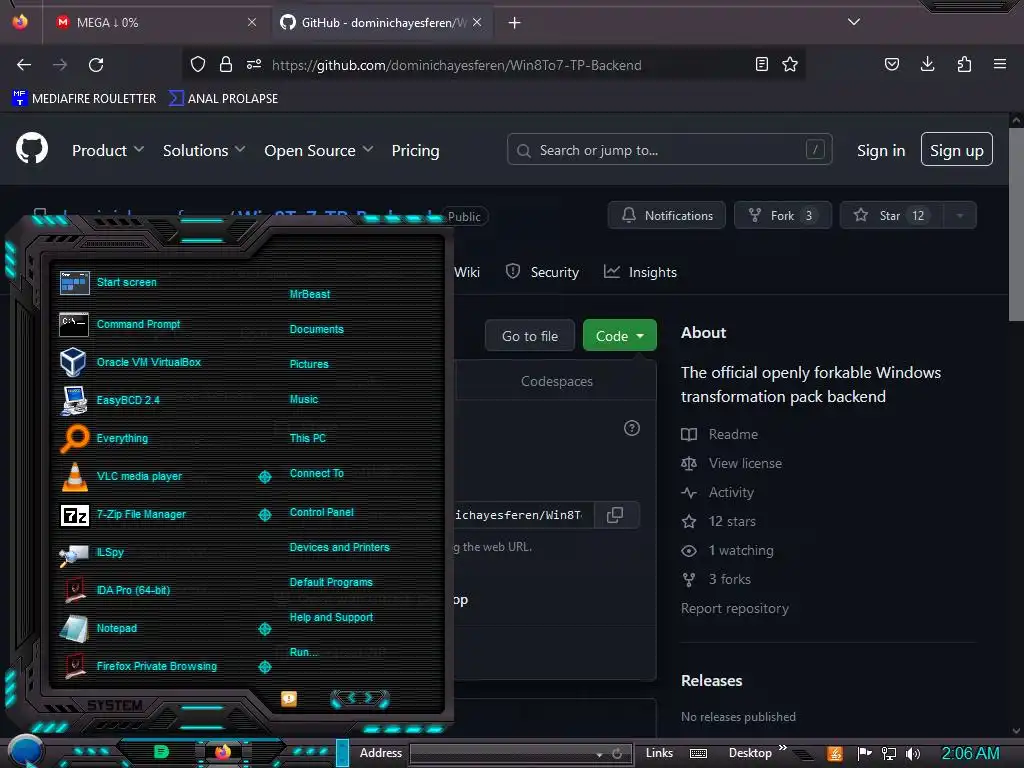The image size is (1024, 768).
Task: Expand the Solutions menu
Action: (204, 151)
